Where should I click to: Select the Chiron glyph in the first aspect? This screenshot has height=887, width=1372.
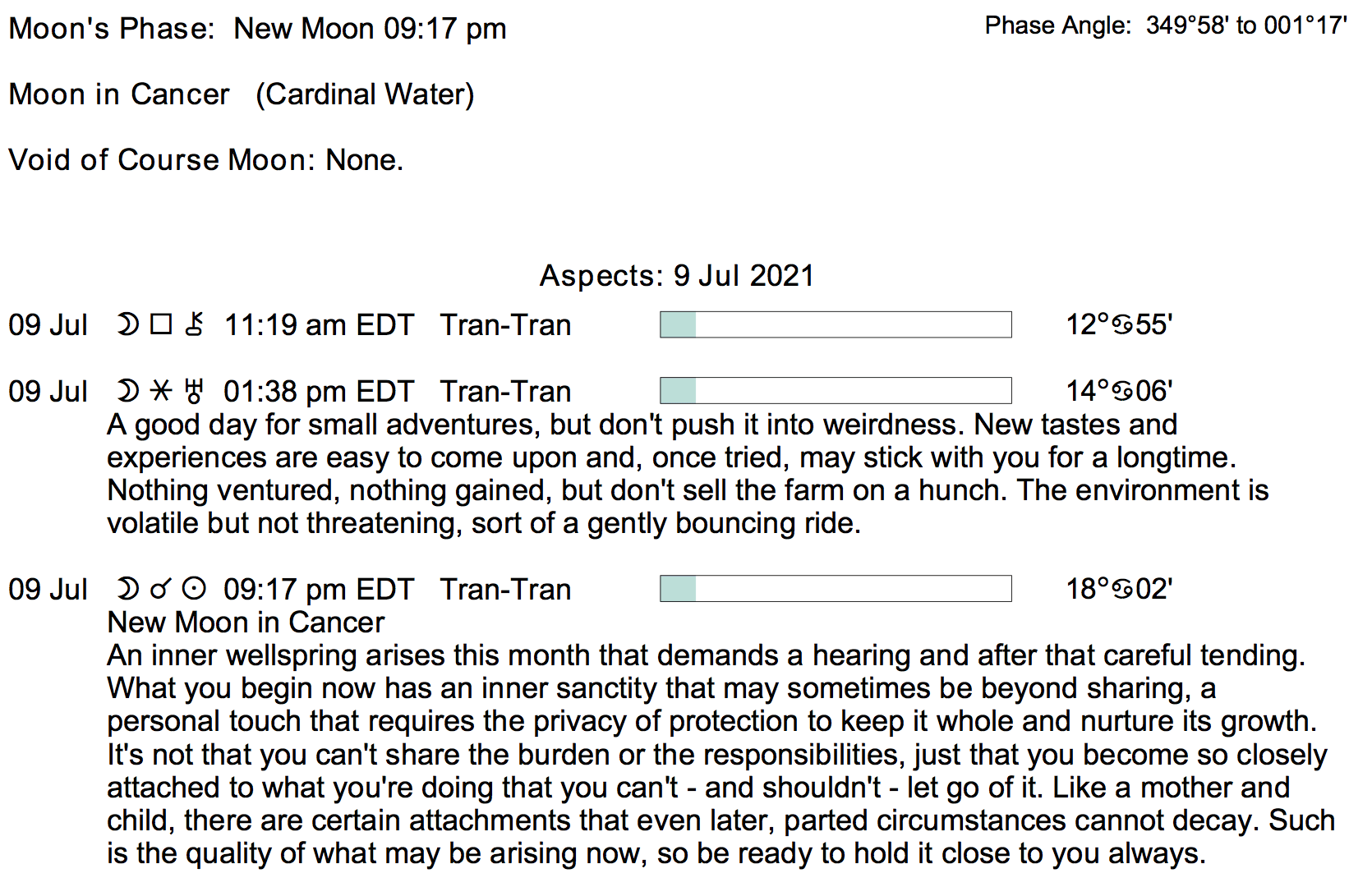pos(195,325)
